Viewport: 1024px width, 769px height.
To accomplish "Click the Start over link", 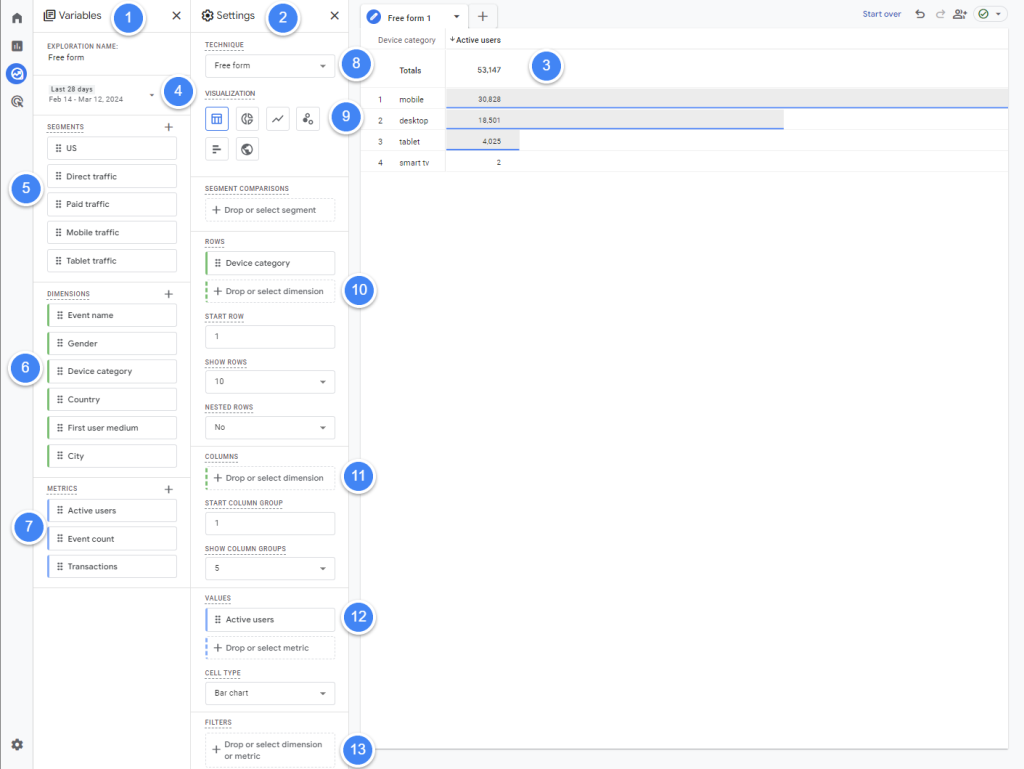I will tap(882, 14).
